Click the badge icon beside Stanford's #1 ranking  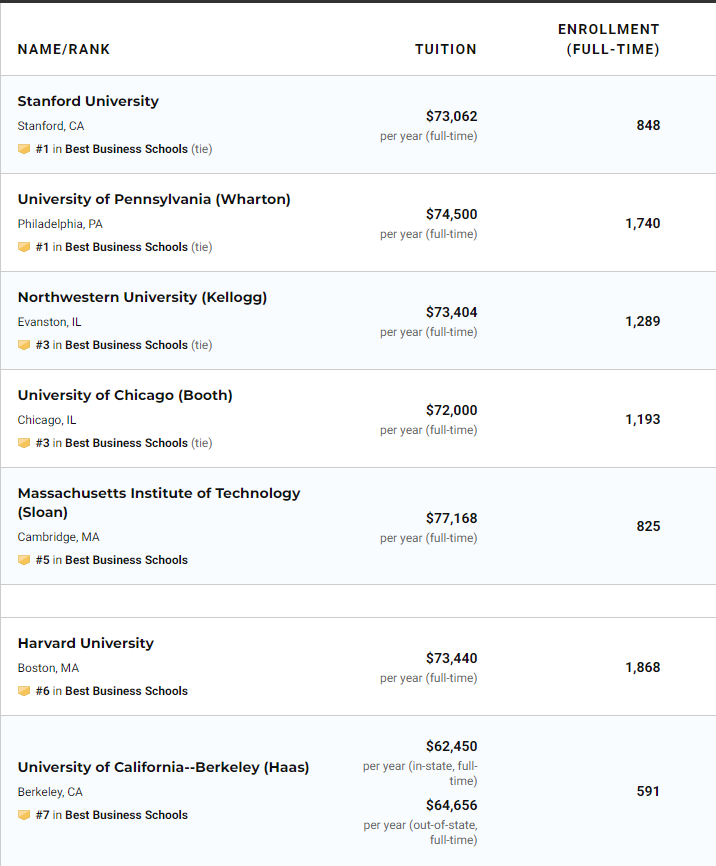(x=24, y=149)
